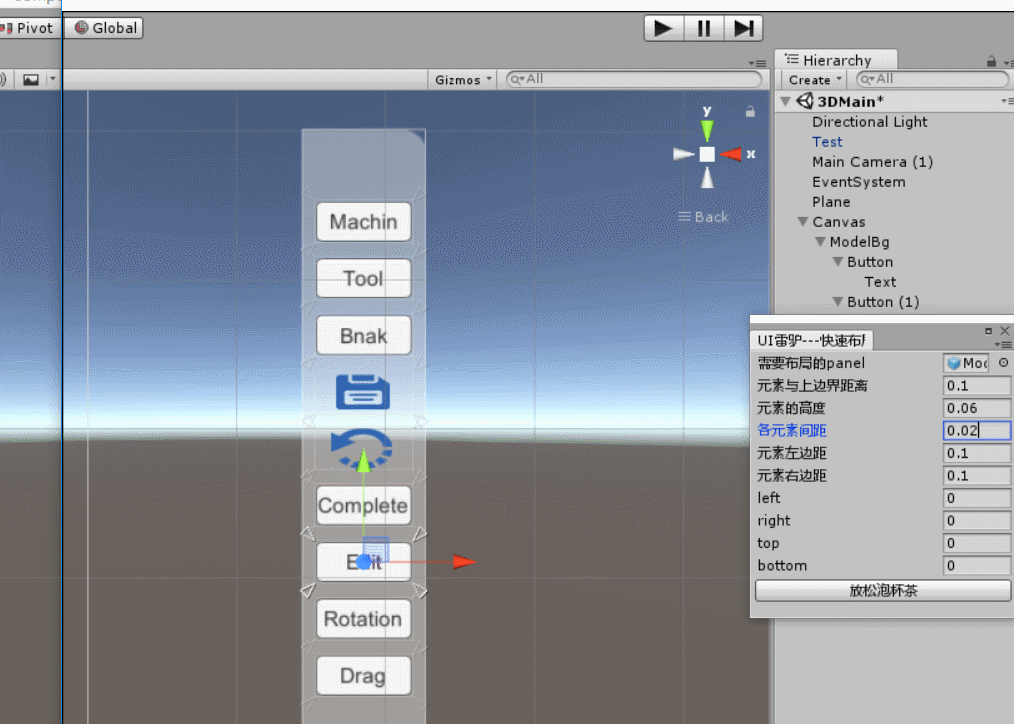Click the white left cone on the scene gizmo
This screenshot has width=1014, height=724.
683,154
